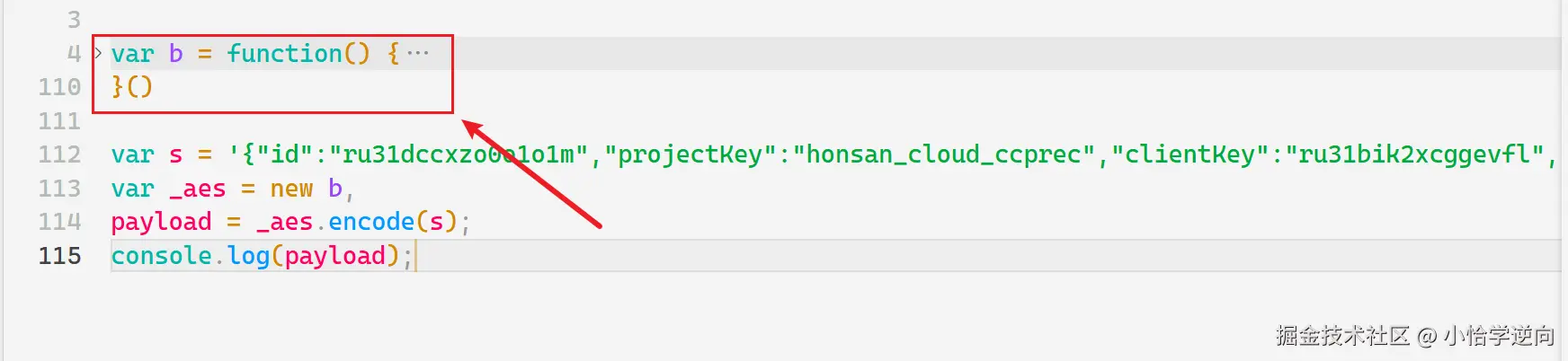Select line number 4 in the gutter
The image size is (1568, 361).
pos(74,54)
